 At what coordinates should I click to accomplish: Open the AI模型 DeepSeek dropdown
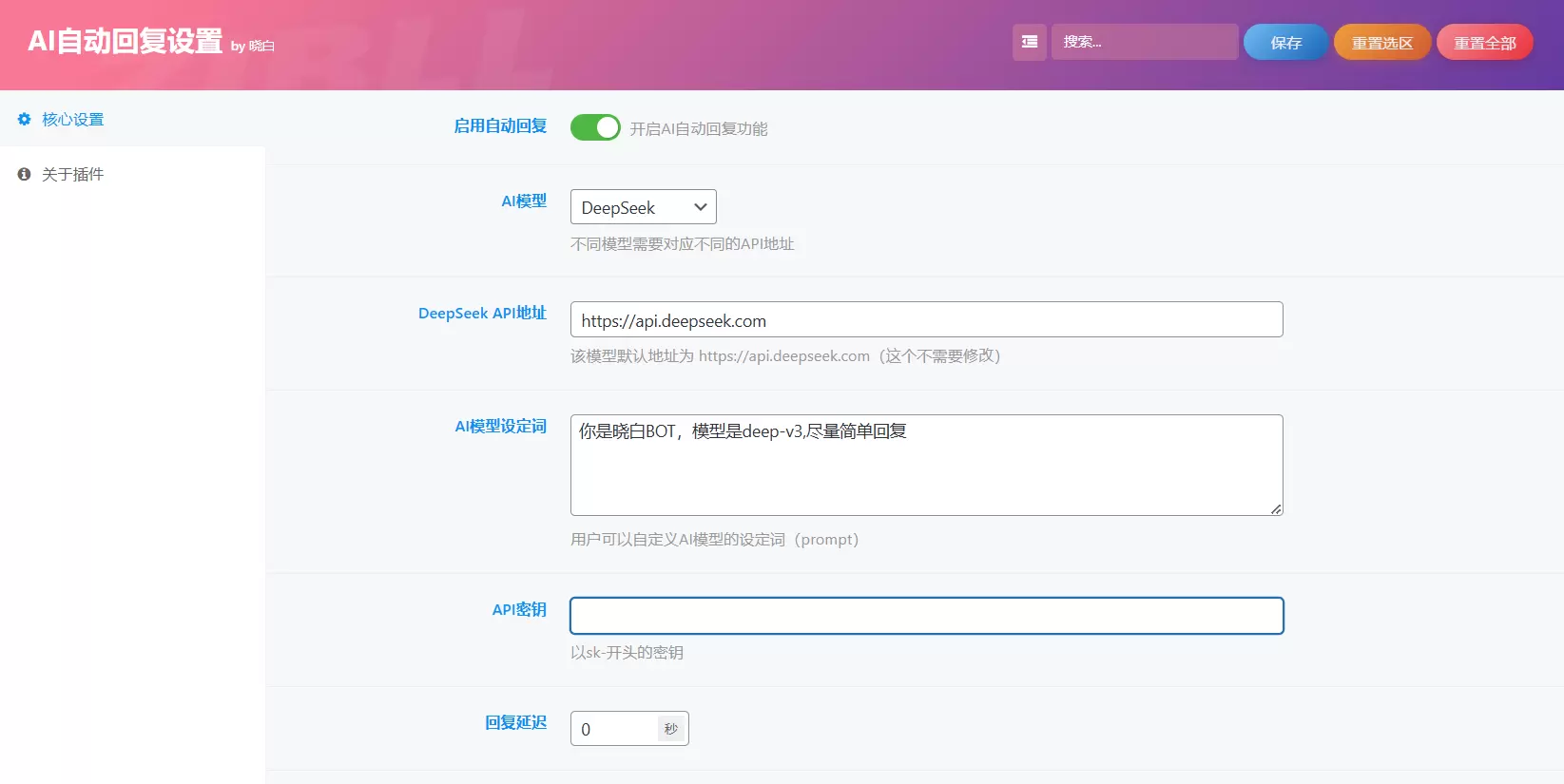tap(644, 207)
